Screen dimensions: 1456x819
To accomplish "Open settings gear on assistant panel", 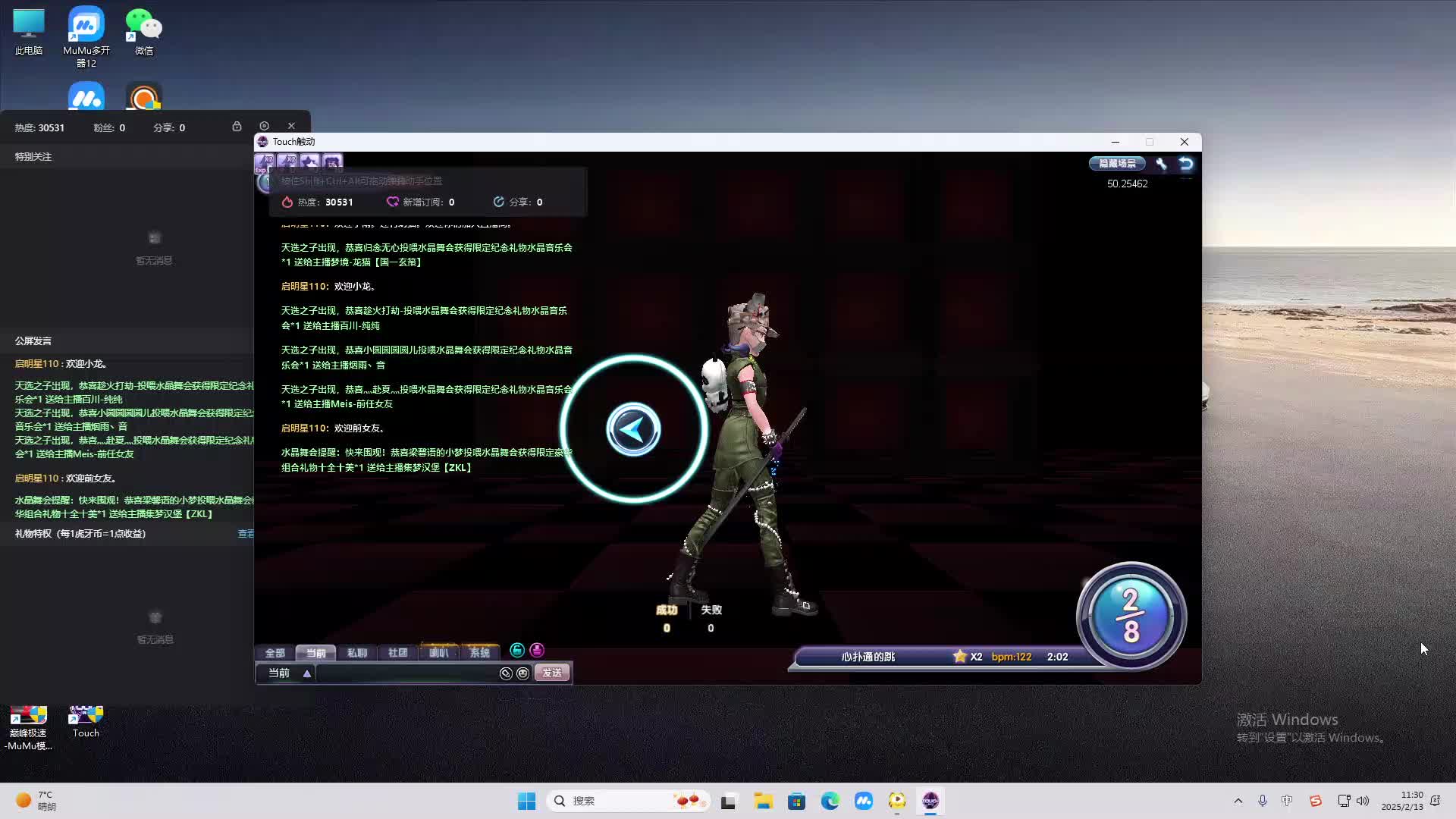I will click(x=264, y=126).
